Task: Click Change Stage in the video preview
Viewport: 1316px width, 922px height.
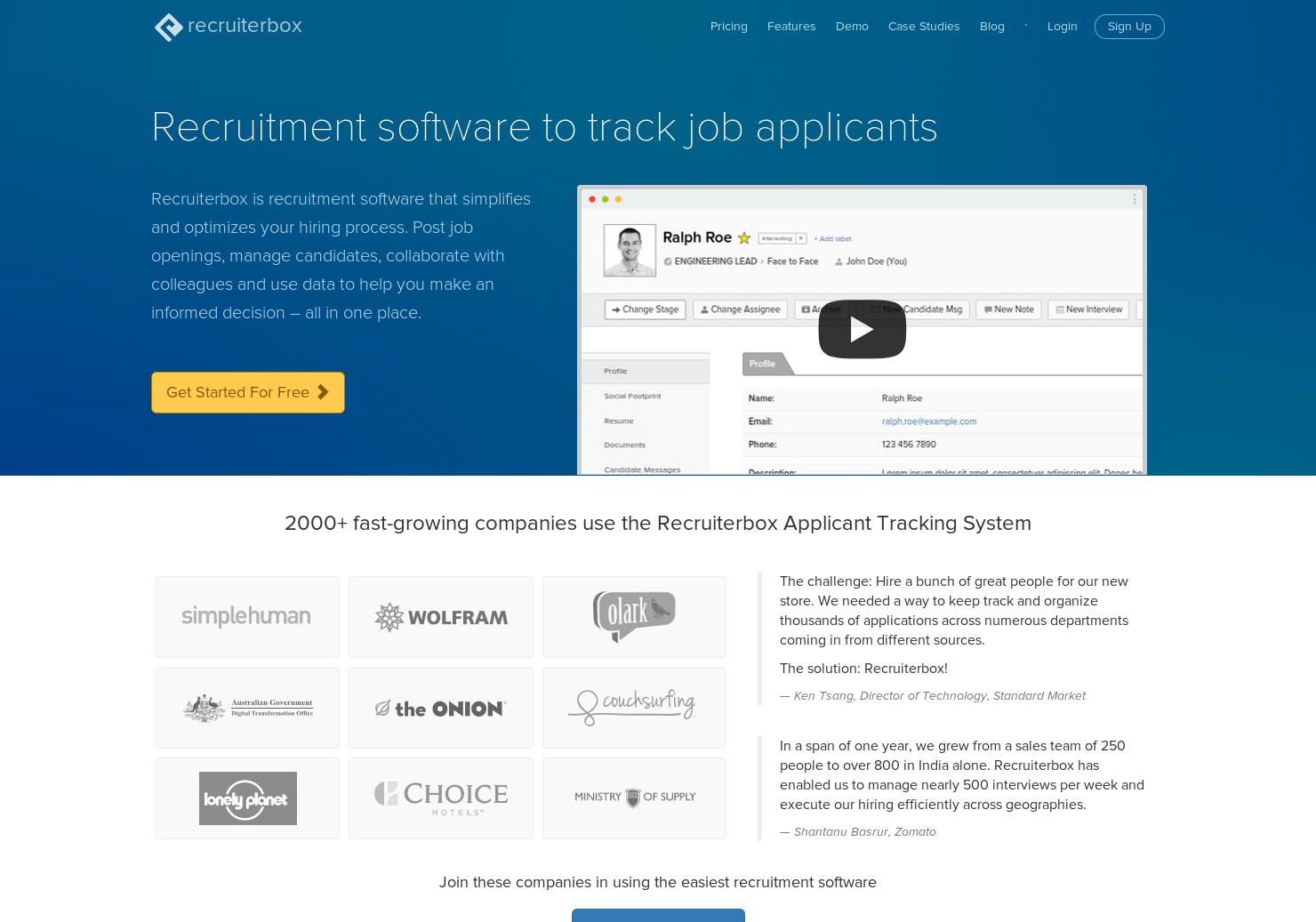Action: pyautogui.click(x=645, y=309)
